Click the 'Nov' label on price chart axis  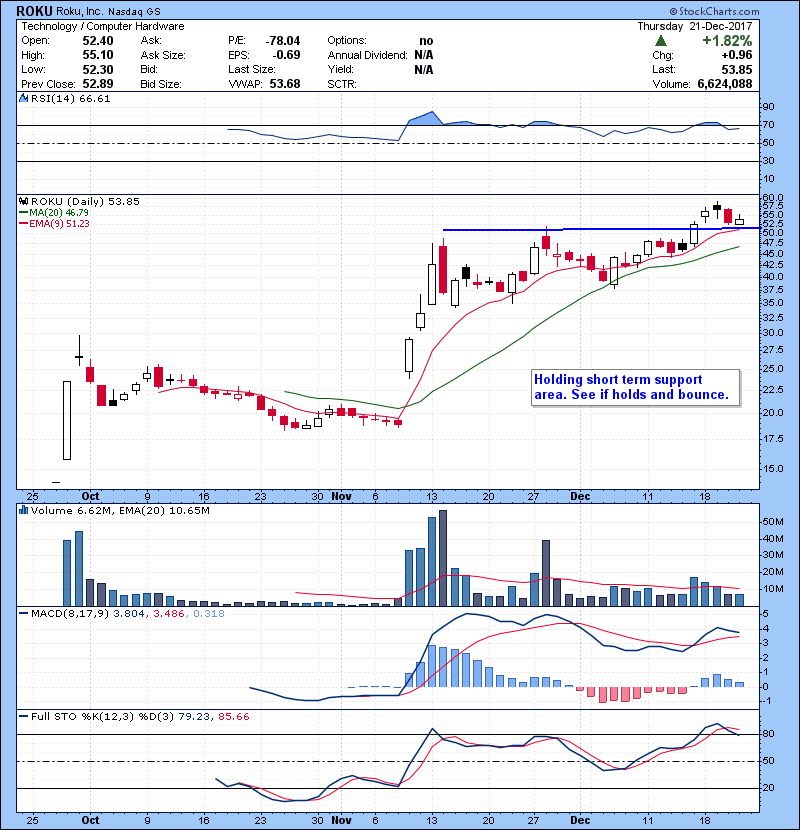coord(341,496)
